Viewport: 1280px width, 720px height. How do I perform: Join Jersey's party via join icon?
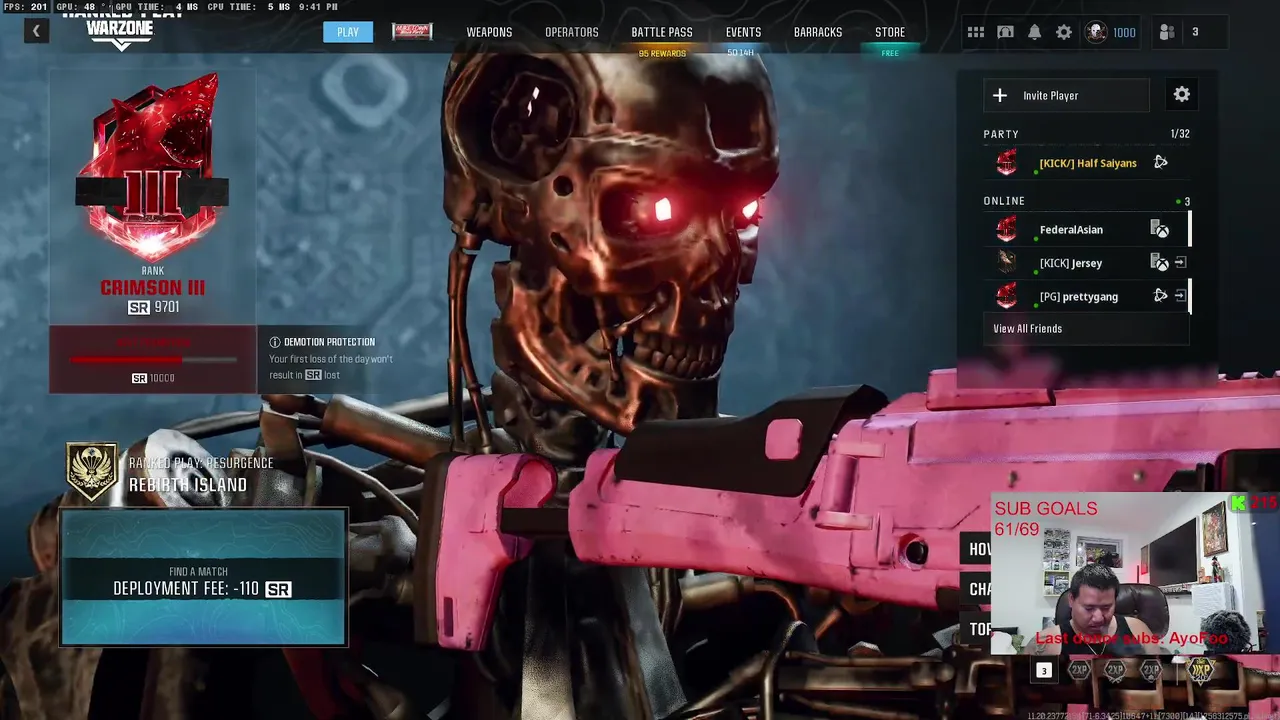(1180, 263)
